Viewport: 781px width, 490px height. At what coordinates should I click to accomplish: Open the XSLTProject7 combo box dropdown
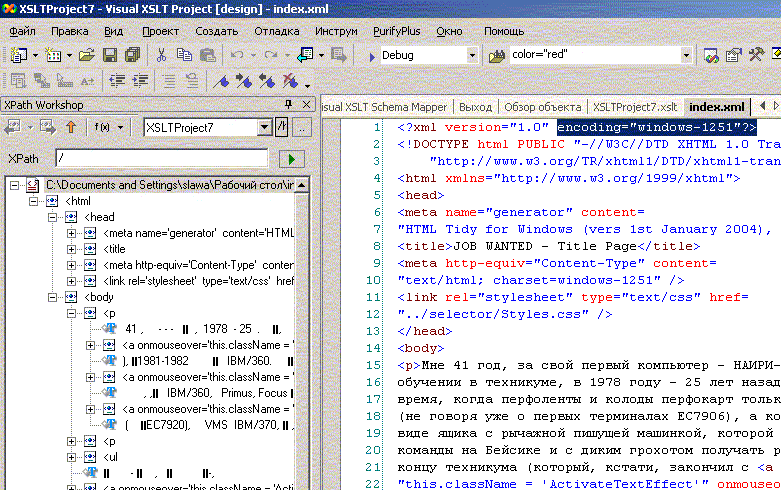(x=264, y=127)
